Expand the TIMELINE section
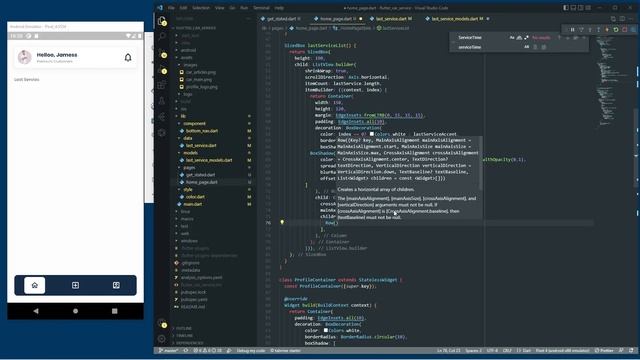The width and height of the screenshot is (640, 360). click(x=184, y=336)
